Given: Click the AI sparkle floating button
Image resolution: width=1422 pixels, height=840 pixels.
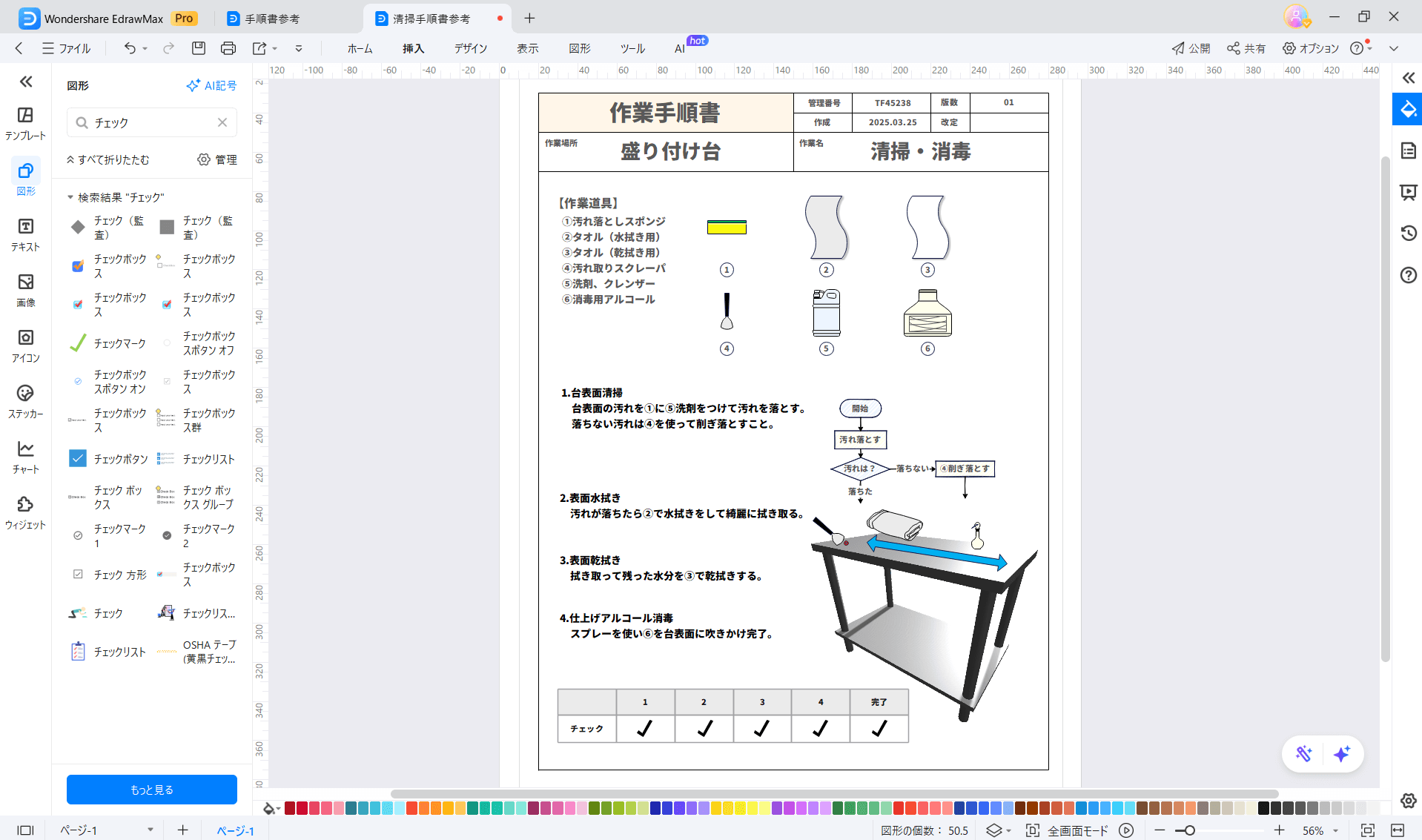Looking at the screenshot, I should 1341,754.
